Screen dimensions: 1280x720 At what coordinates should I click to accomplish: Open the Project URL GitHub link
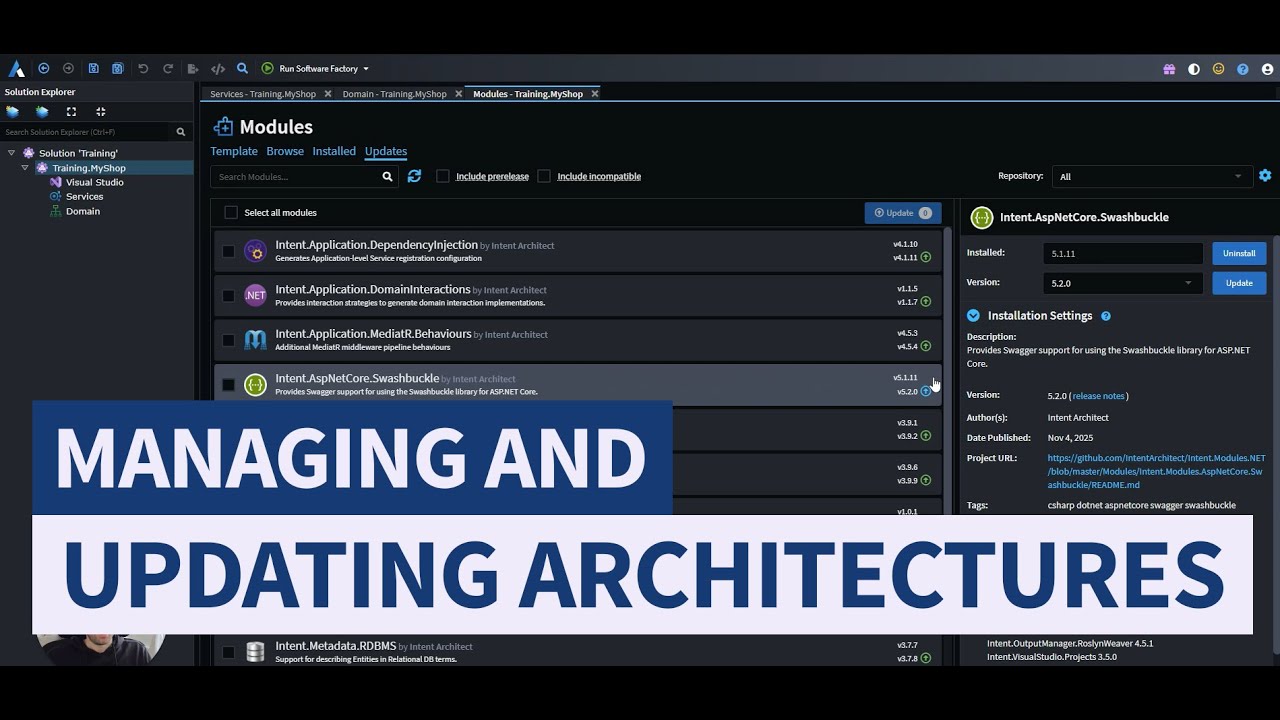point(1156,471)
